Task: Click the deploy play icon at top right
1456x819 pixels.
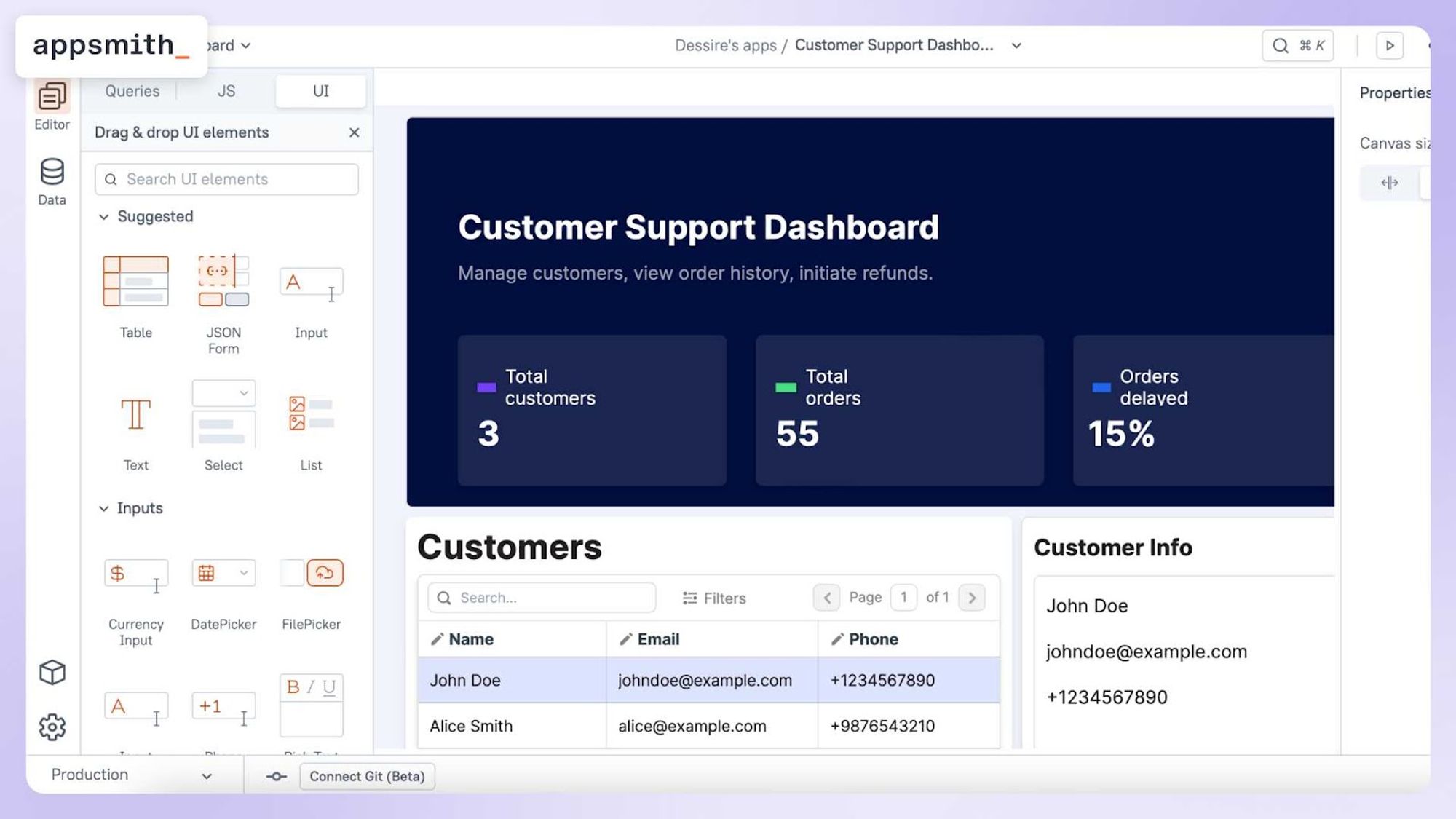Action: click(x=1389, y=45)
